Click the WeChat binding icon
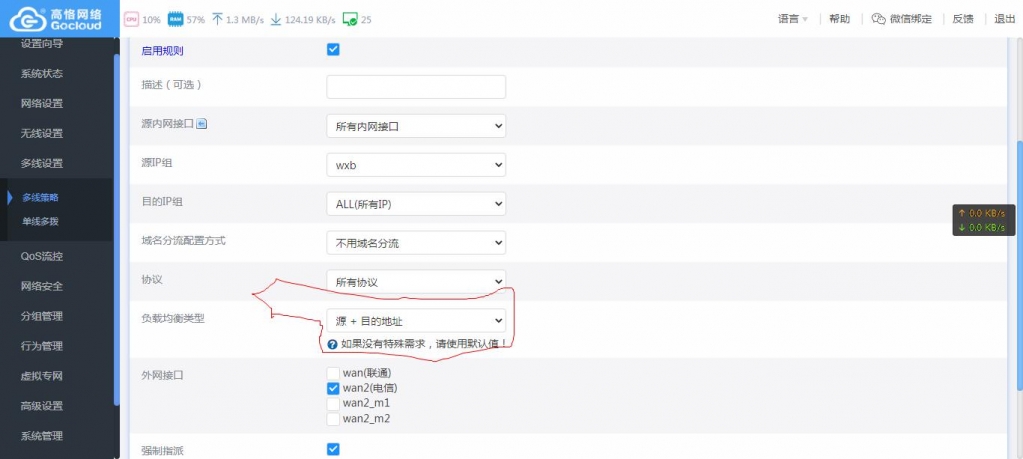The width and height of the screenshot is (1023, 459). pyautogui.click(x=879, y=19)
